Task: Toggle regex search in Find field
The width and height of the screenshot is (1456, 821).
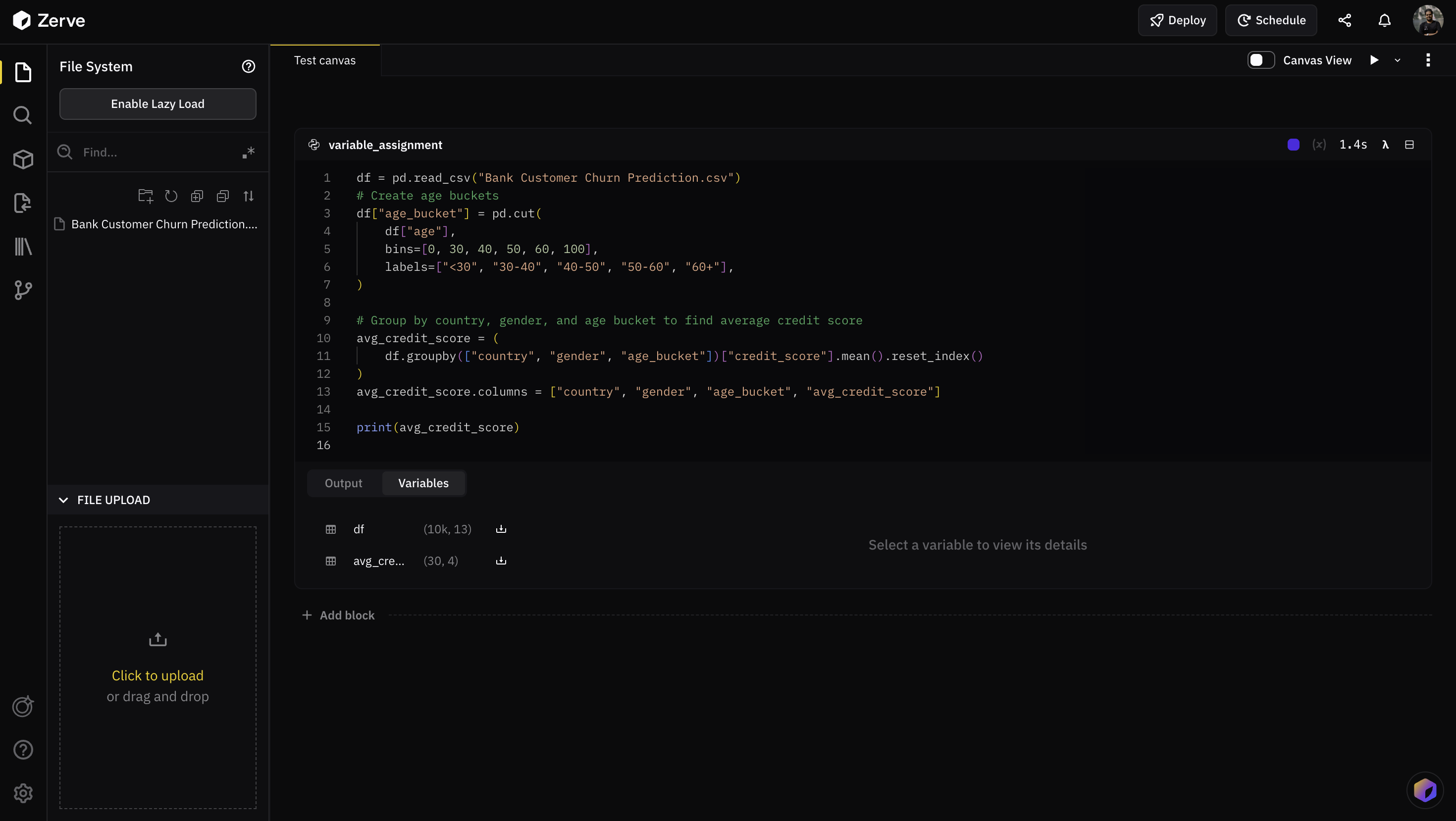Action: [249, 153]
